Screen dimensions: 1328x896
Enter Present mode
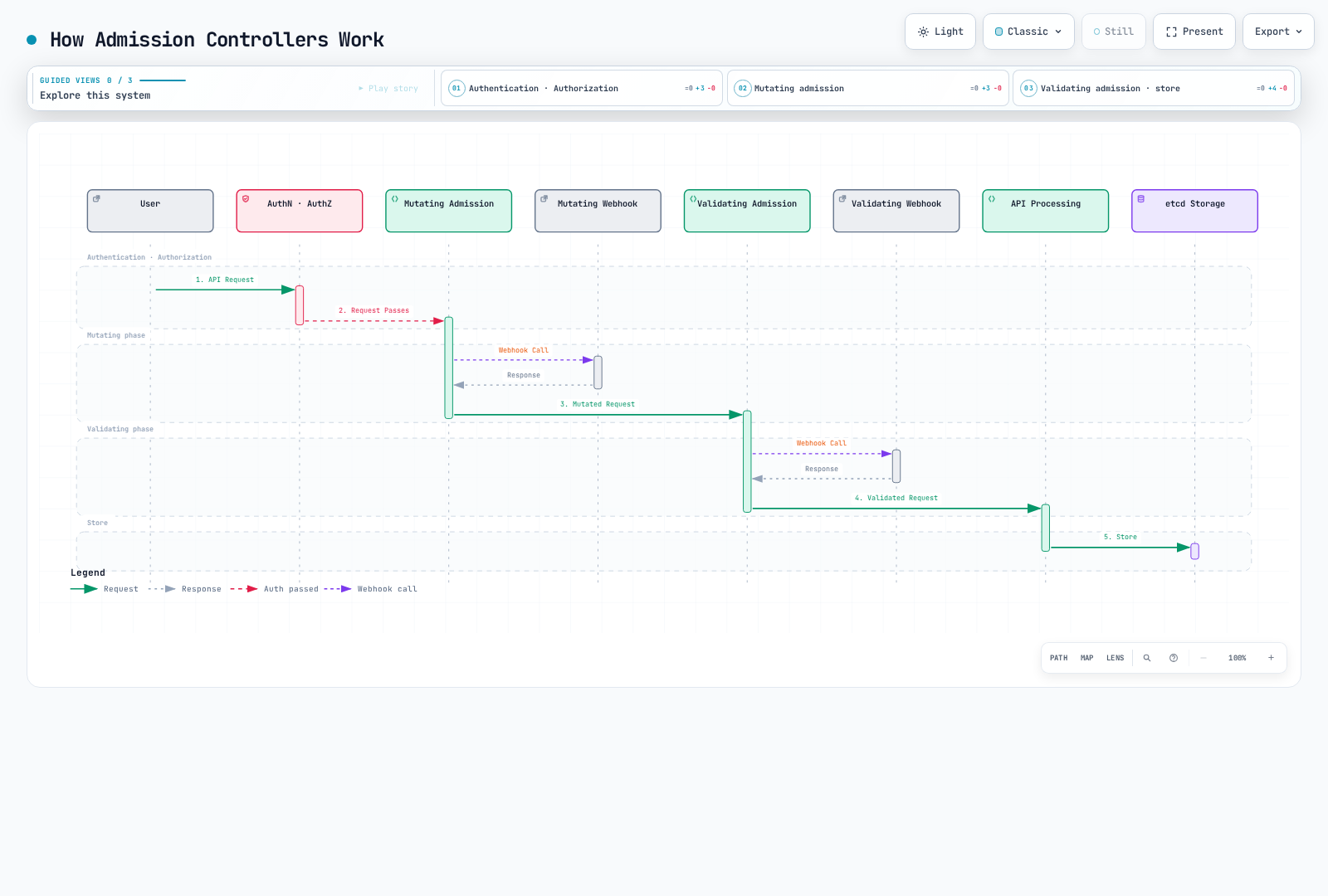pos(1194,32)
